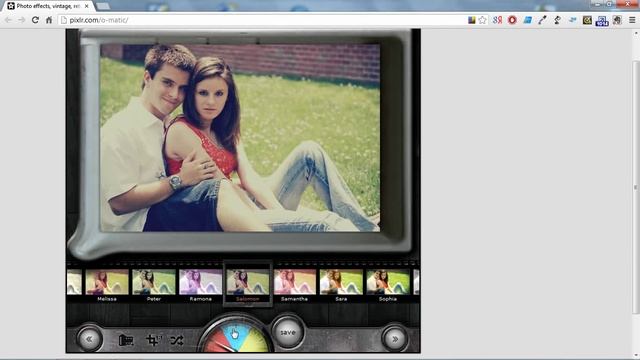Close the Photo effects browser tab
The image size is (640, 360).
pos(87,6)
